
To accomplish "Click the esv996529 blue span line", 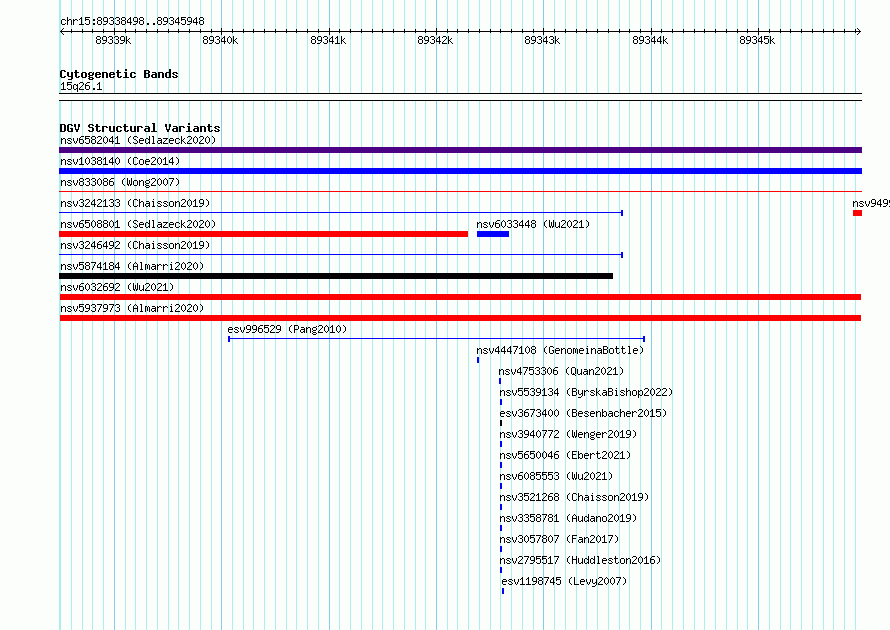I will click(x=436, y=339).
